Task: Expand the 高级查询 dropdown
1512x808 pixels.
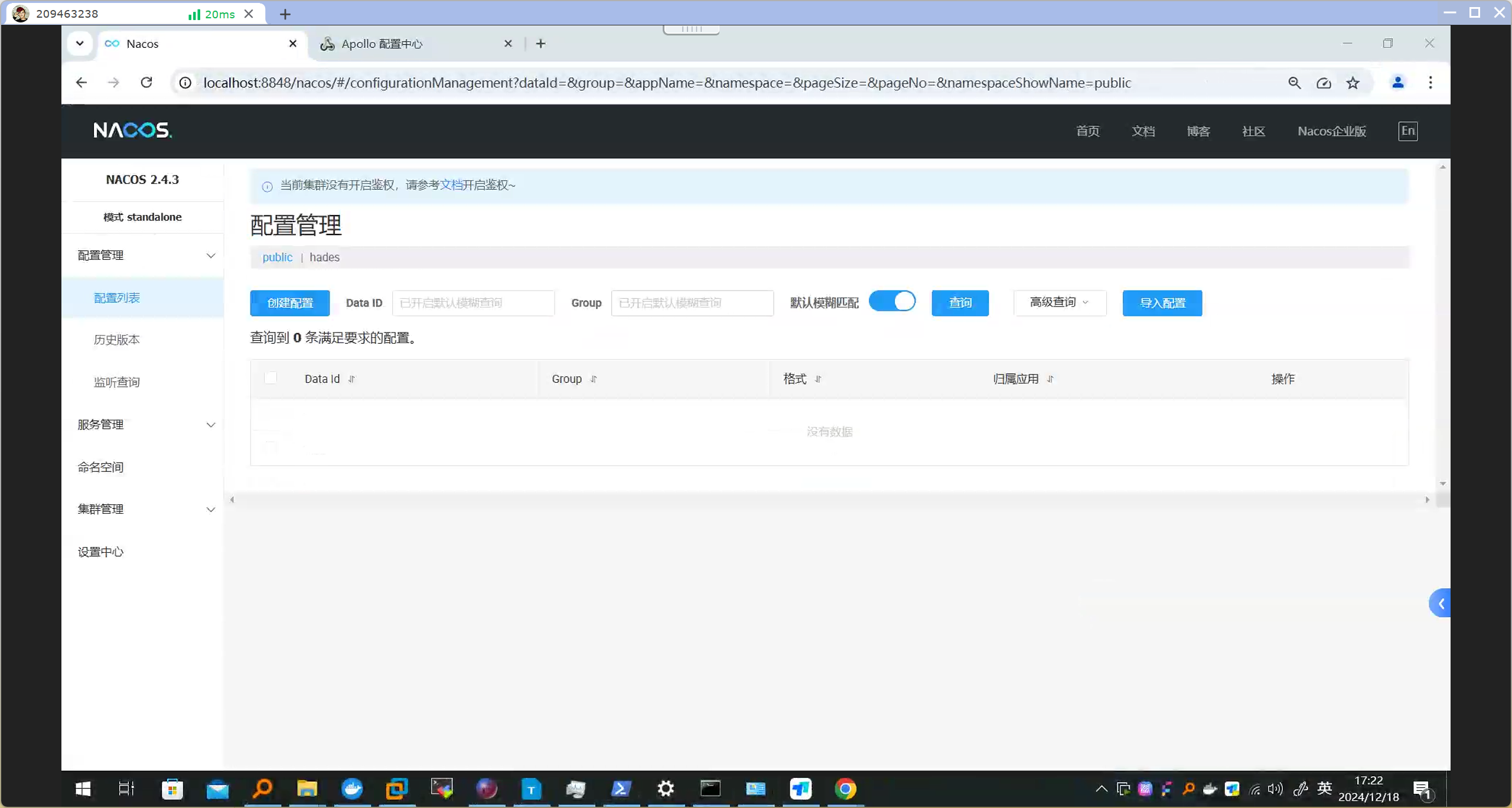Action: [1059, 302]
